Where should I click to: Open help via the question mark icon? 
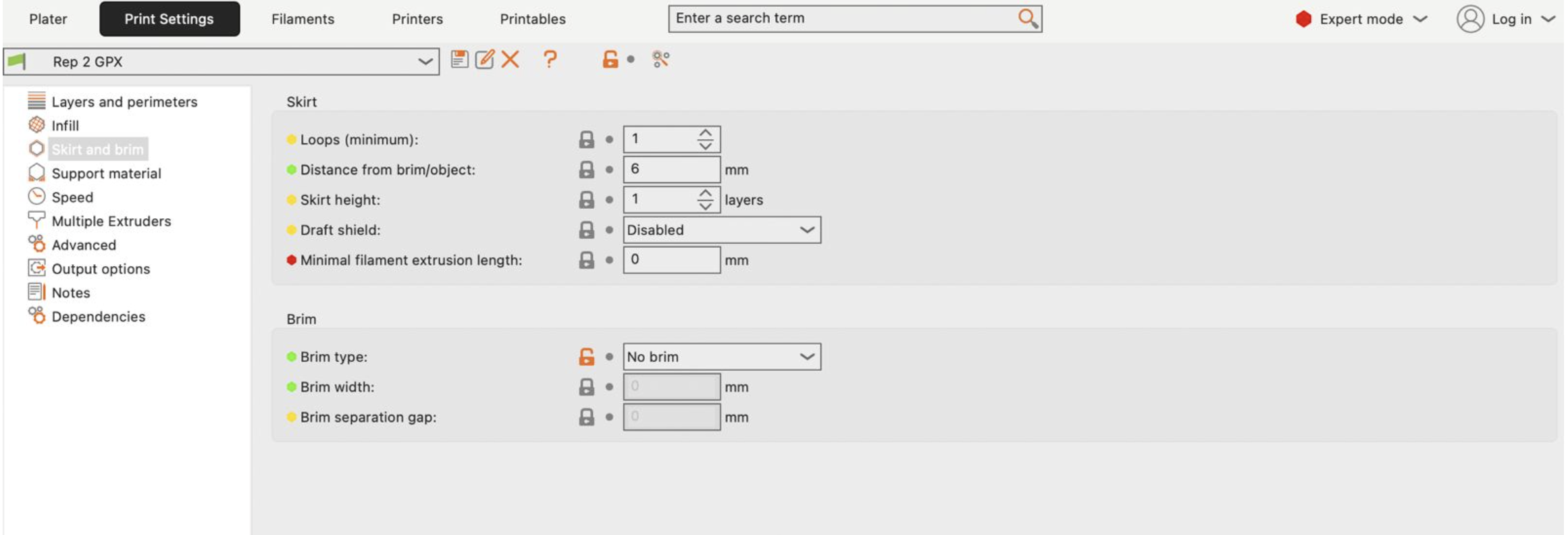pos(550,59)
